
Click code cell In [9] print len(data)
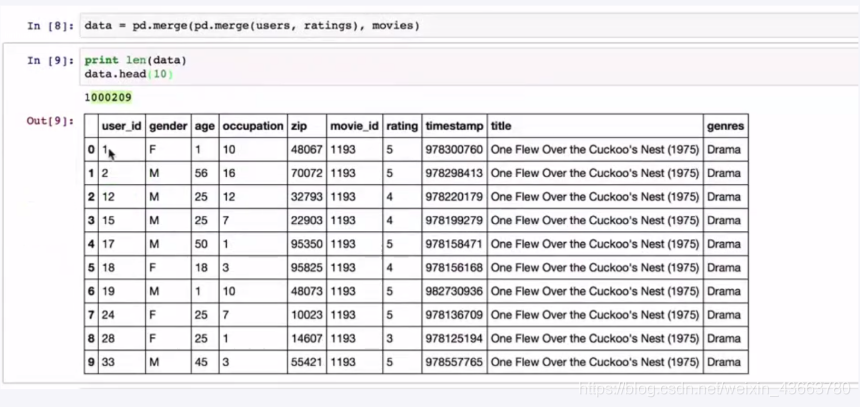click(x=469, y=67)
